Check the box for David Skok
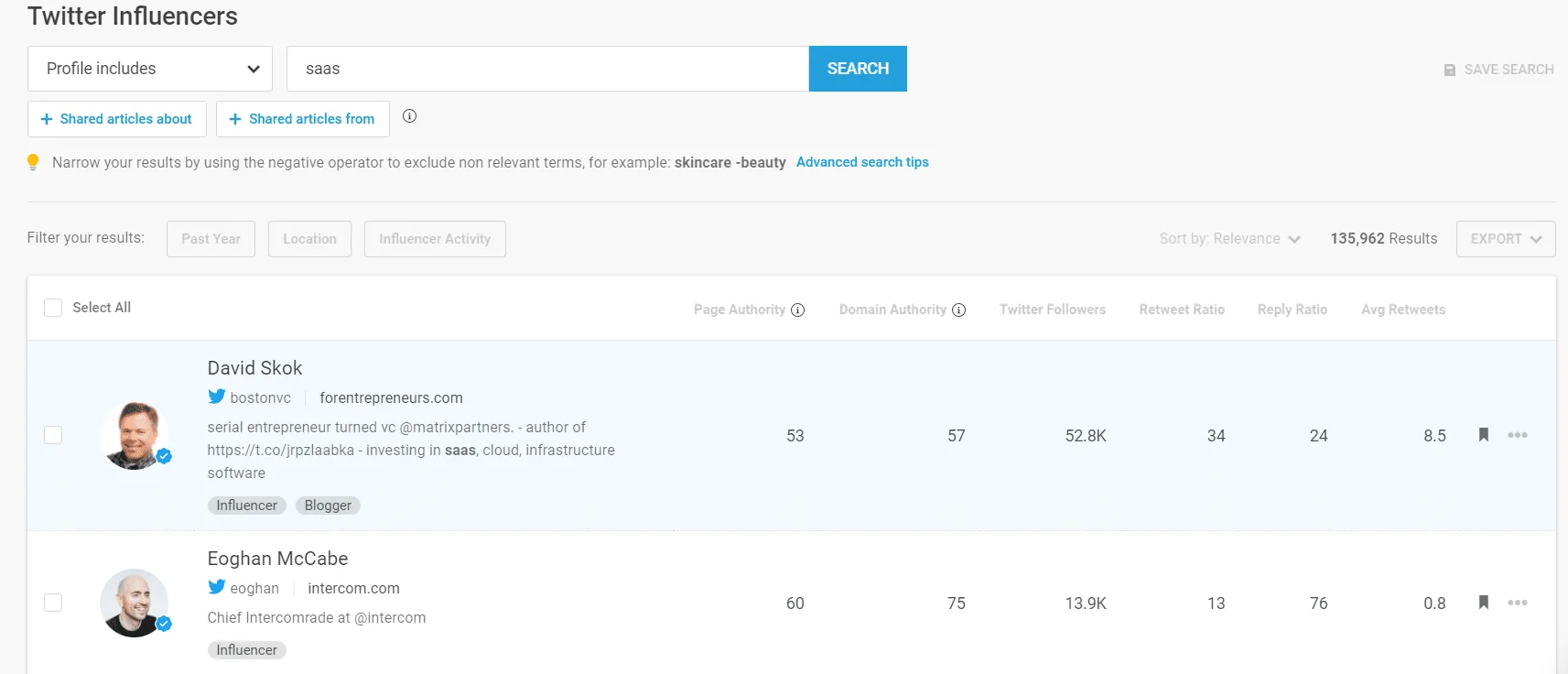The width and height of the screenshot is (1568, 674). coord(53,435)
